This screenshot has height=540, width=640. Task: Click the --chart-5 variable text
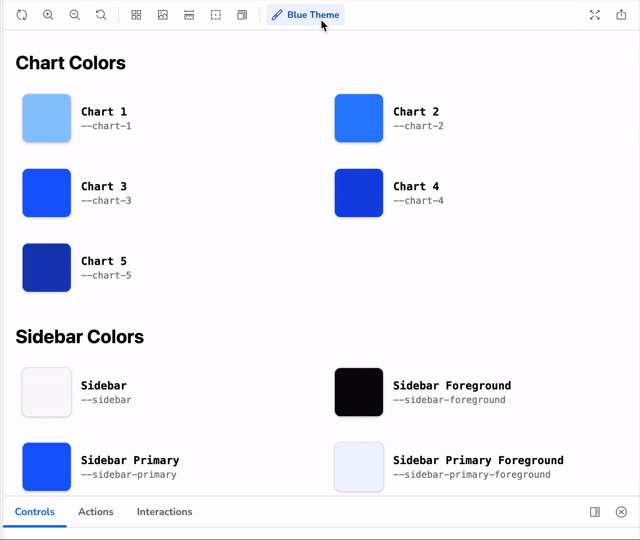tap(106, 276)
